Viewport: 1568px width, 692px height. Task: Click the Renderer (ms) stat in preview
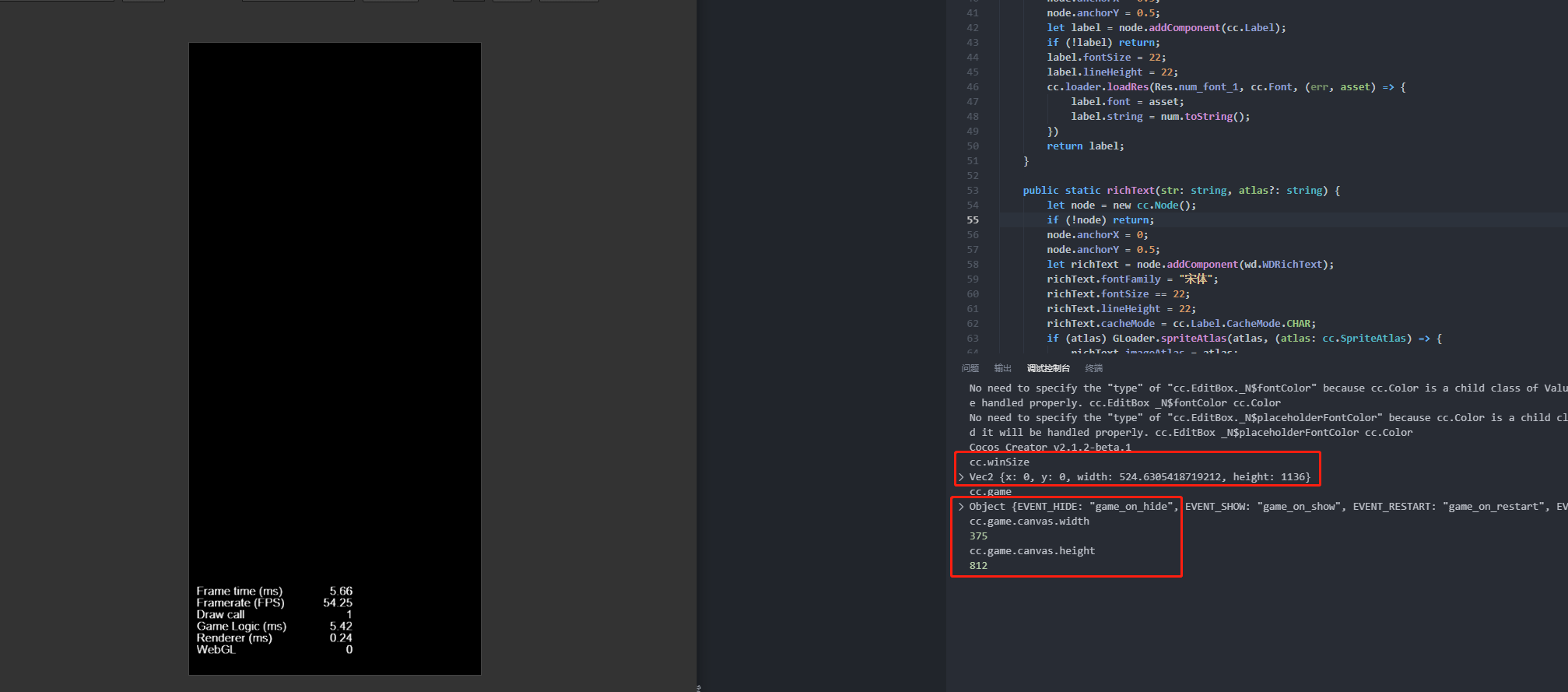(x=274, y=638)
